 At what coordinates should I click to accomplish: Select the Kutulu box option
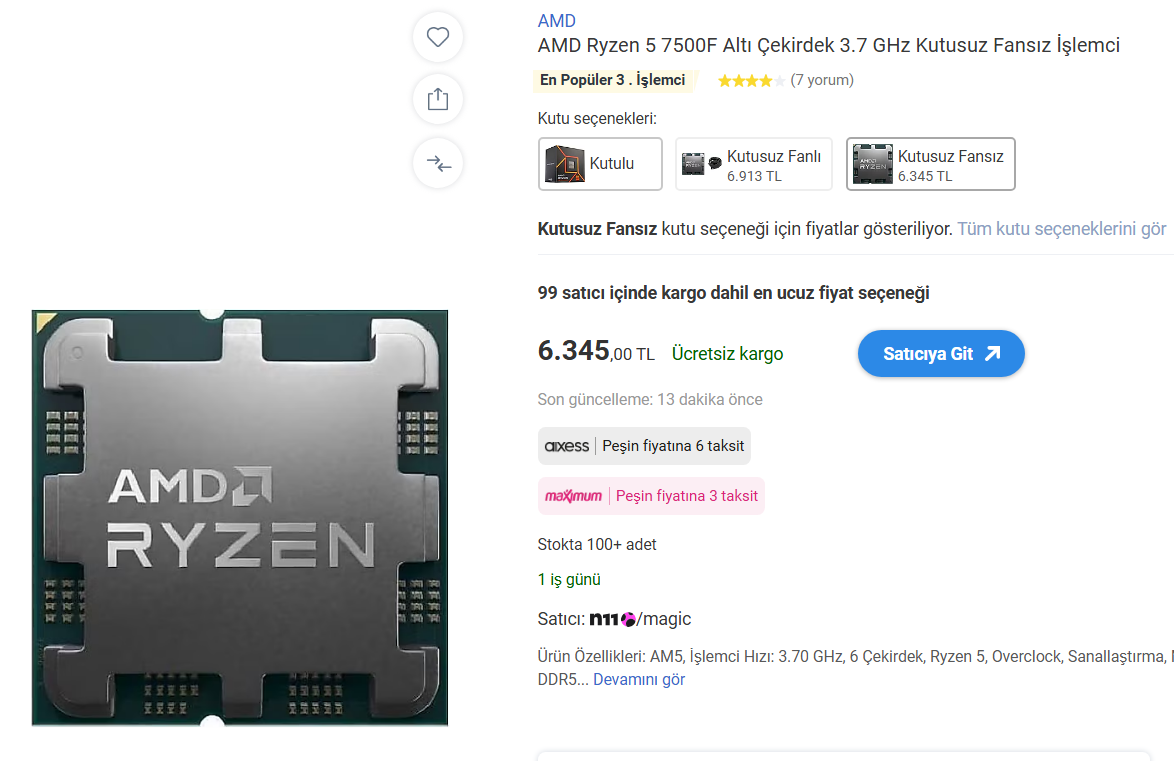click(600, 164)
